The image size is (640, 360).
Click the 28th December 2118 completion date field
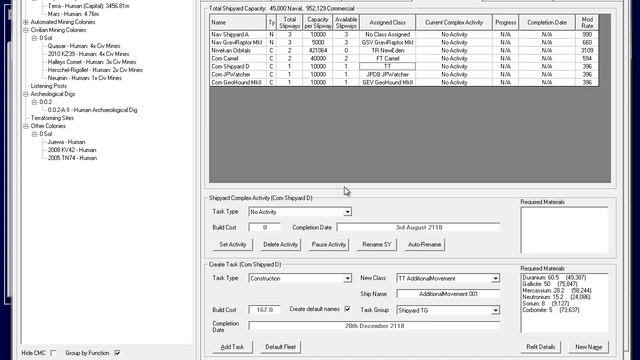374,326
